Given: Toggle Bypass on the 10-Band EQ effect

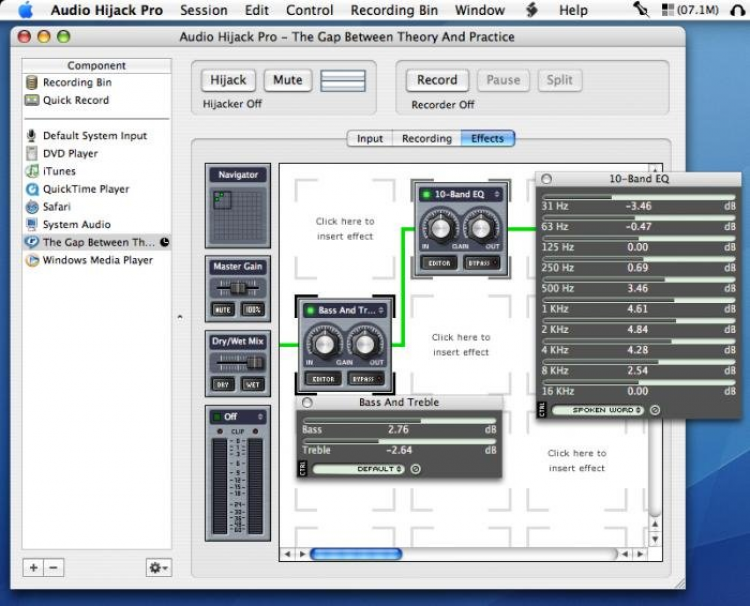Looking at the screenshot, I should click(x=482, y=263).
